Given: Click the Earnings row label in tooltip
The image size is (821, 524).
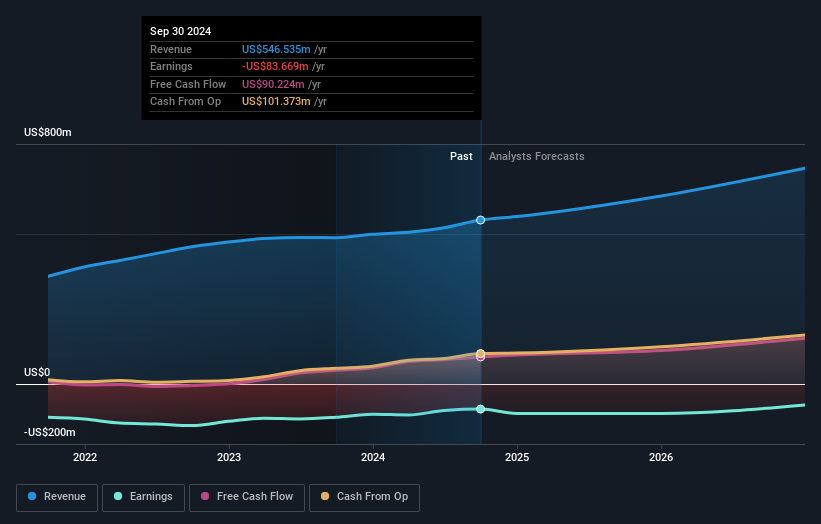Looking at the screenshot, I should [x=171, y=66].
